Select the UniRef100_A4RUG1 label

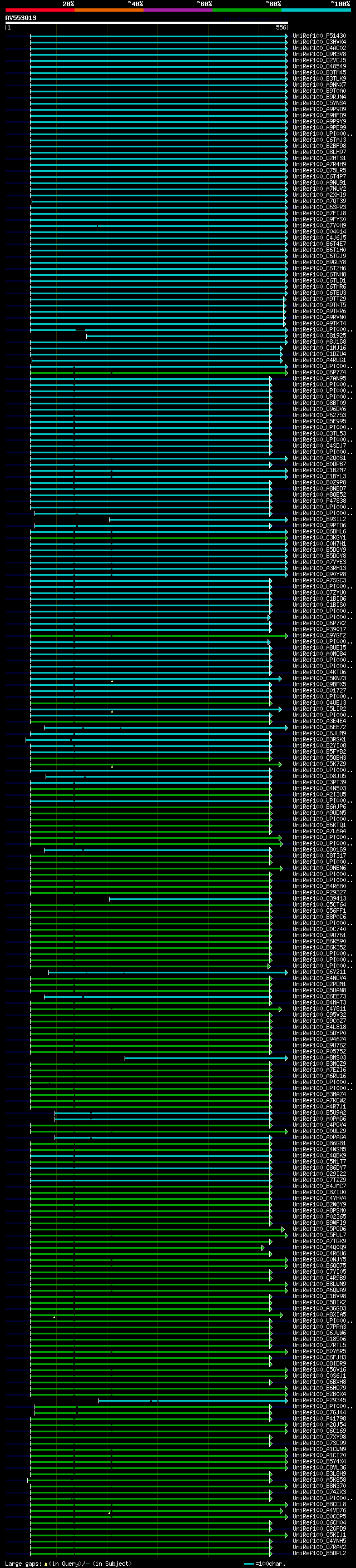[x=319, y=360]
